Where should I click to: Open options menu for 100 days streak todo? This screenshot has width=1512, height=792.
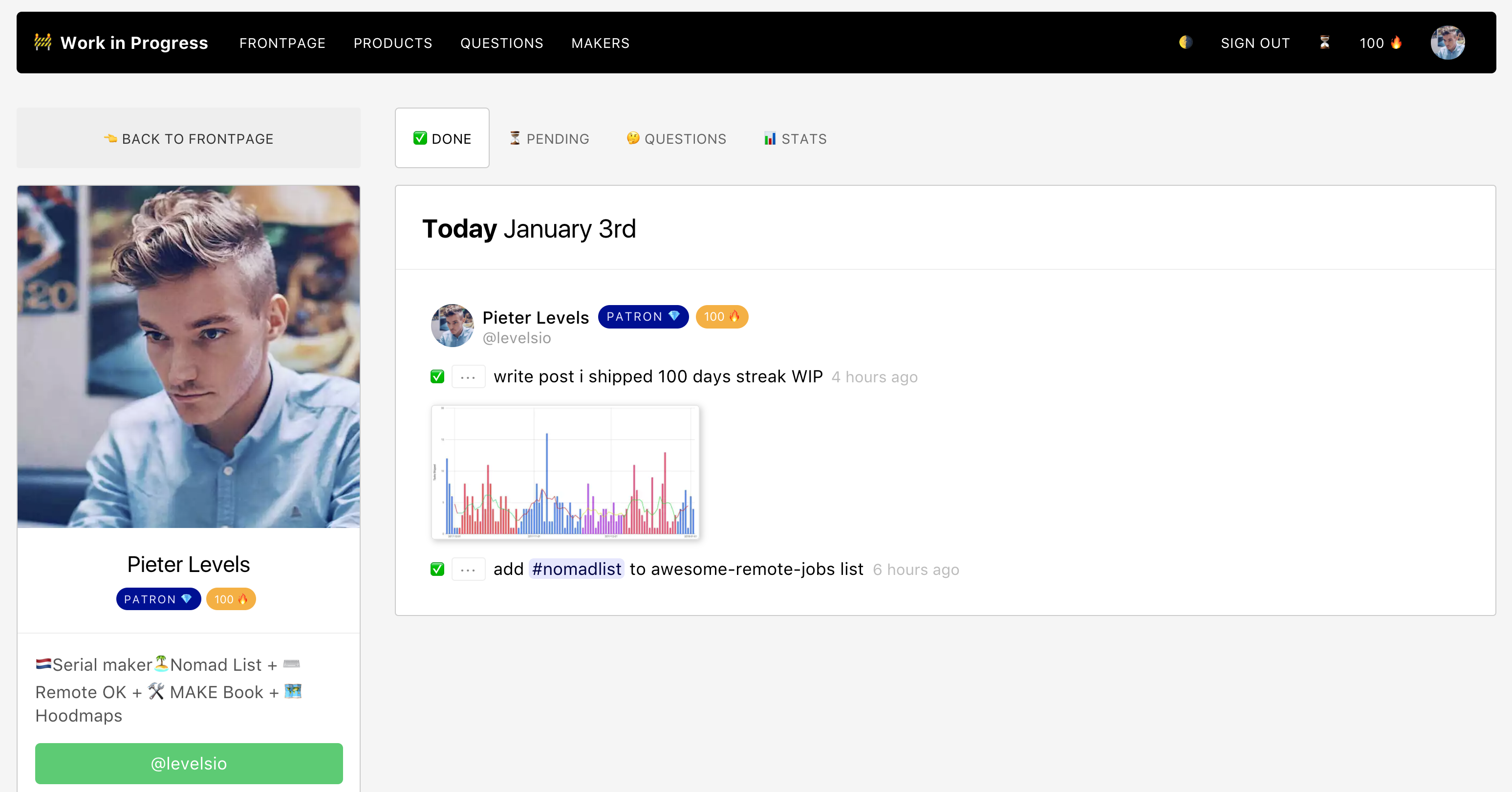click(468, 377)
